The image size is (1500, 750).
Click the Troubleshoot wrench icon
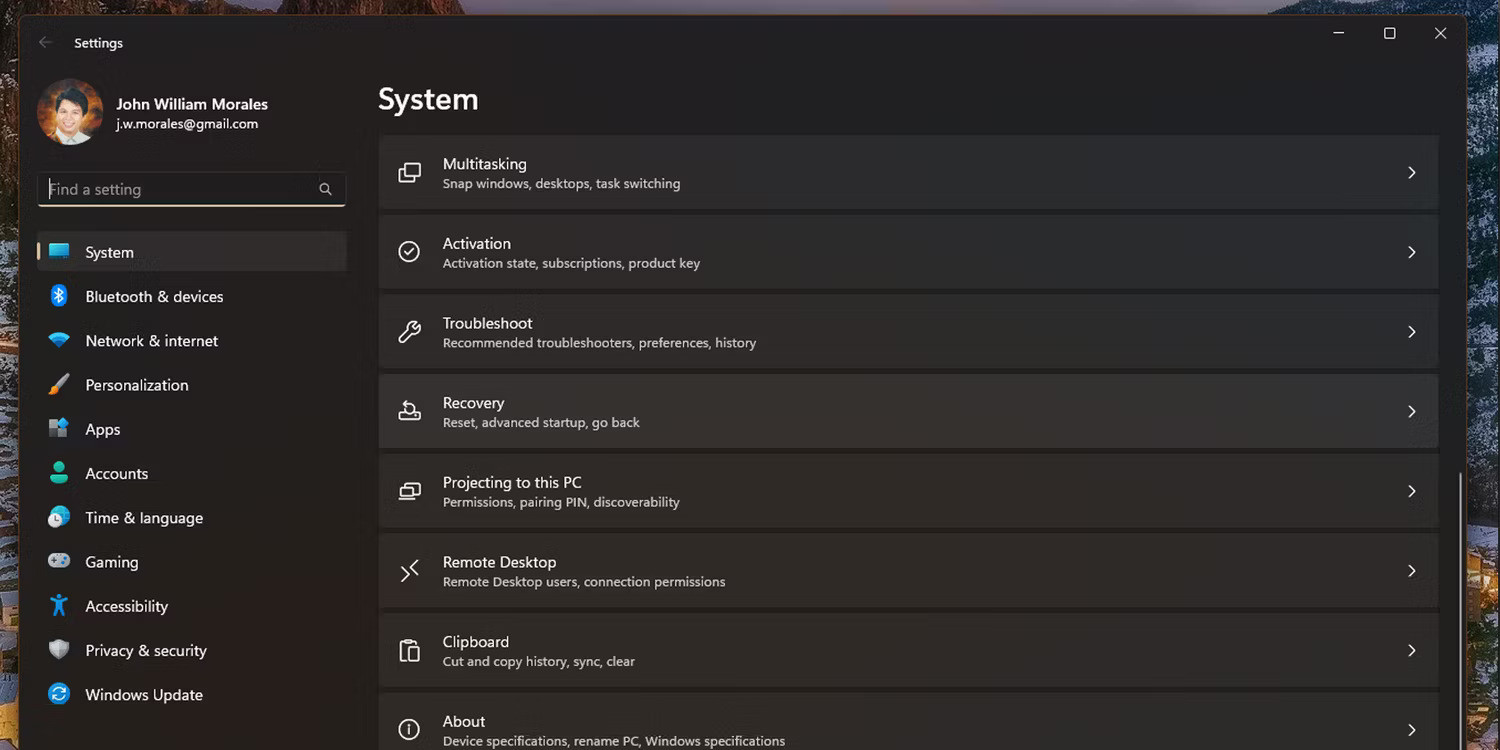coord(409,331)
